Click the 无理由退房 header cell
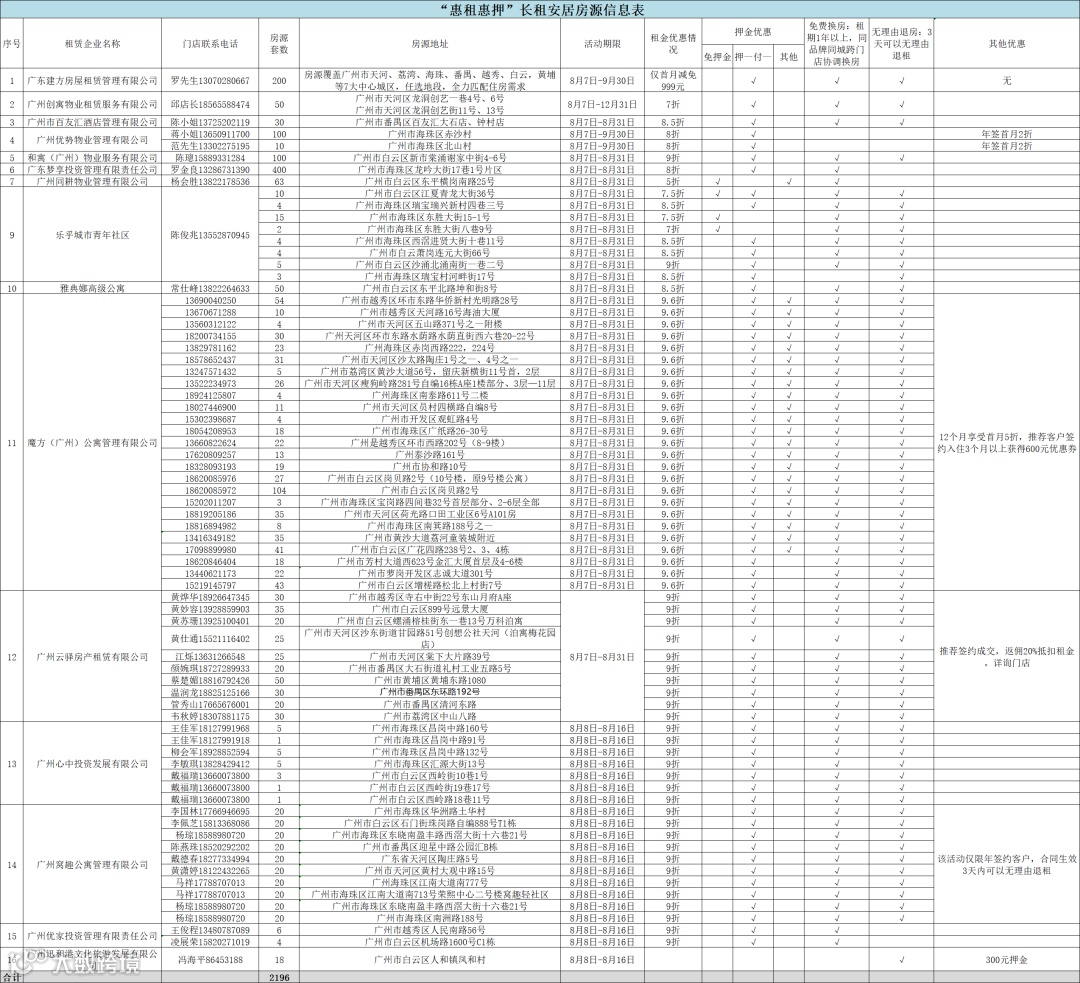Screen dimensions: 1080x983 [902, 43]
